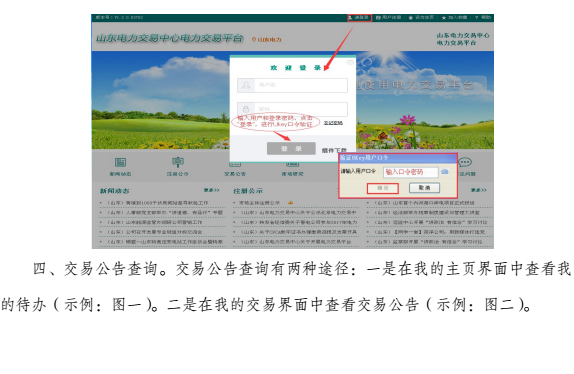The height and width of the screenshot is (374, 574).
Task: Click the UKey 用户口令 input box
Action: 411,172
